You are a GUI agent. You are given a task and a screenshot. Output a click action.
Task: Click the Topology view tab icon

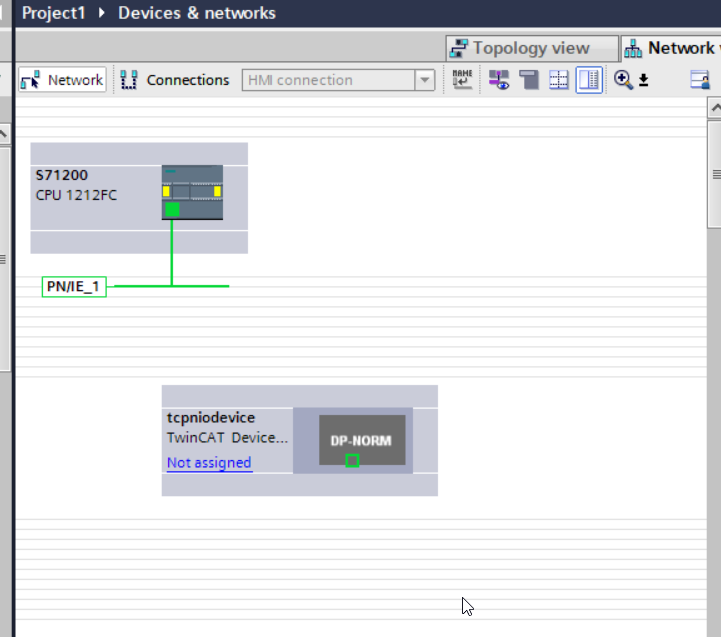[x=458, y=48]
